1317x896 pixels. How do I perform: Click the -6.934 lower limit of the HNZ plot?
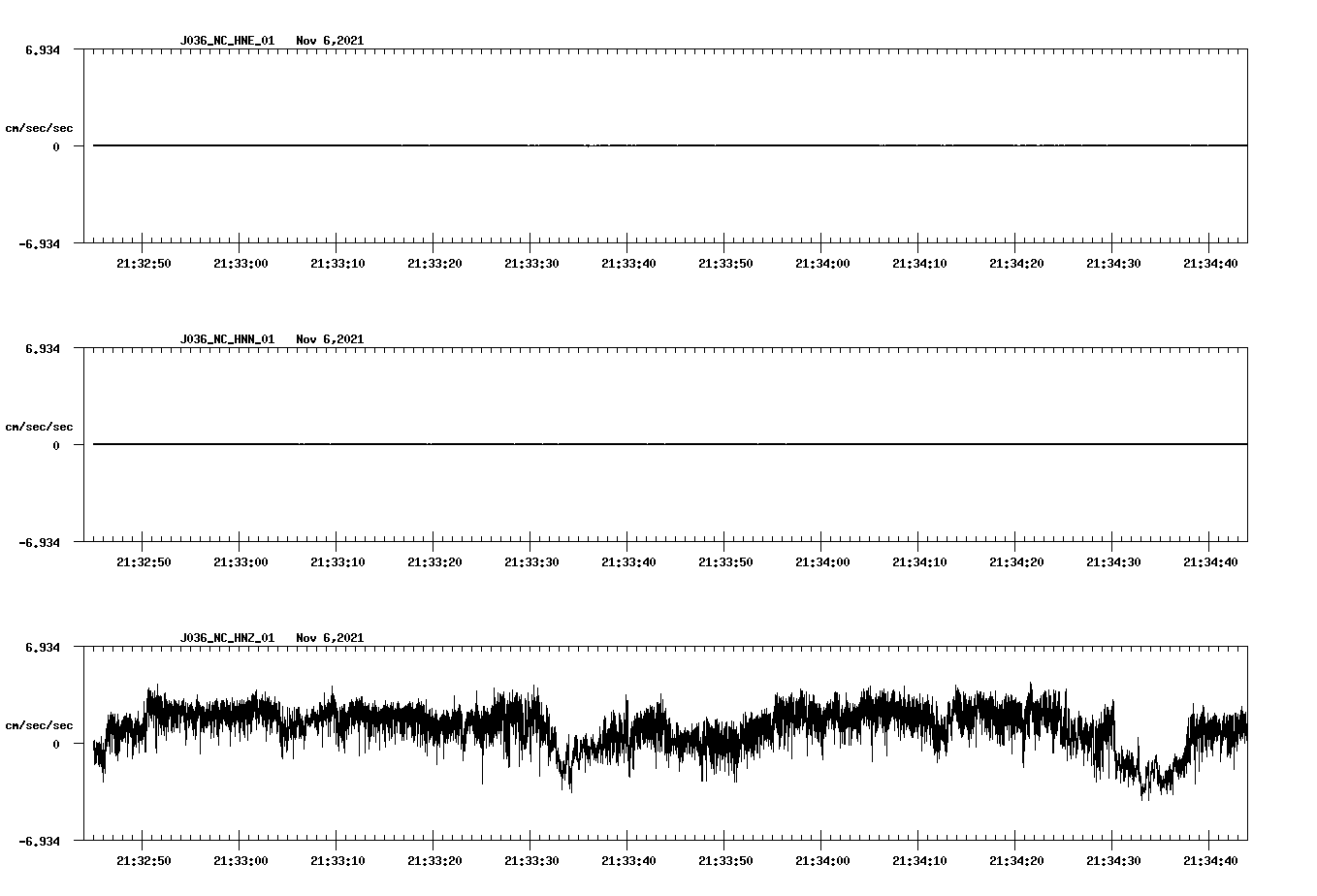coord(39,842)
